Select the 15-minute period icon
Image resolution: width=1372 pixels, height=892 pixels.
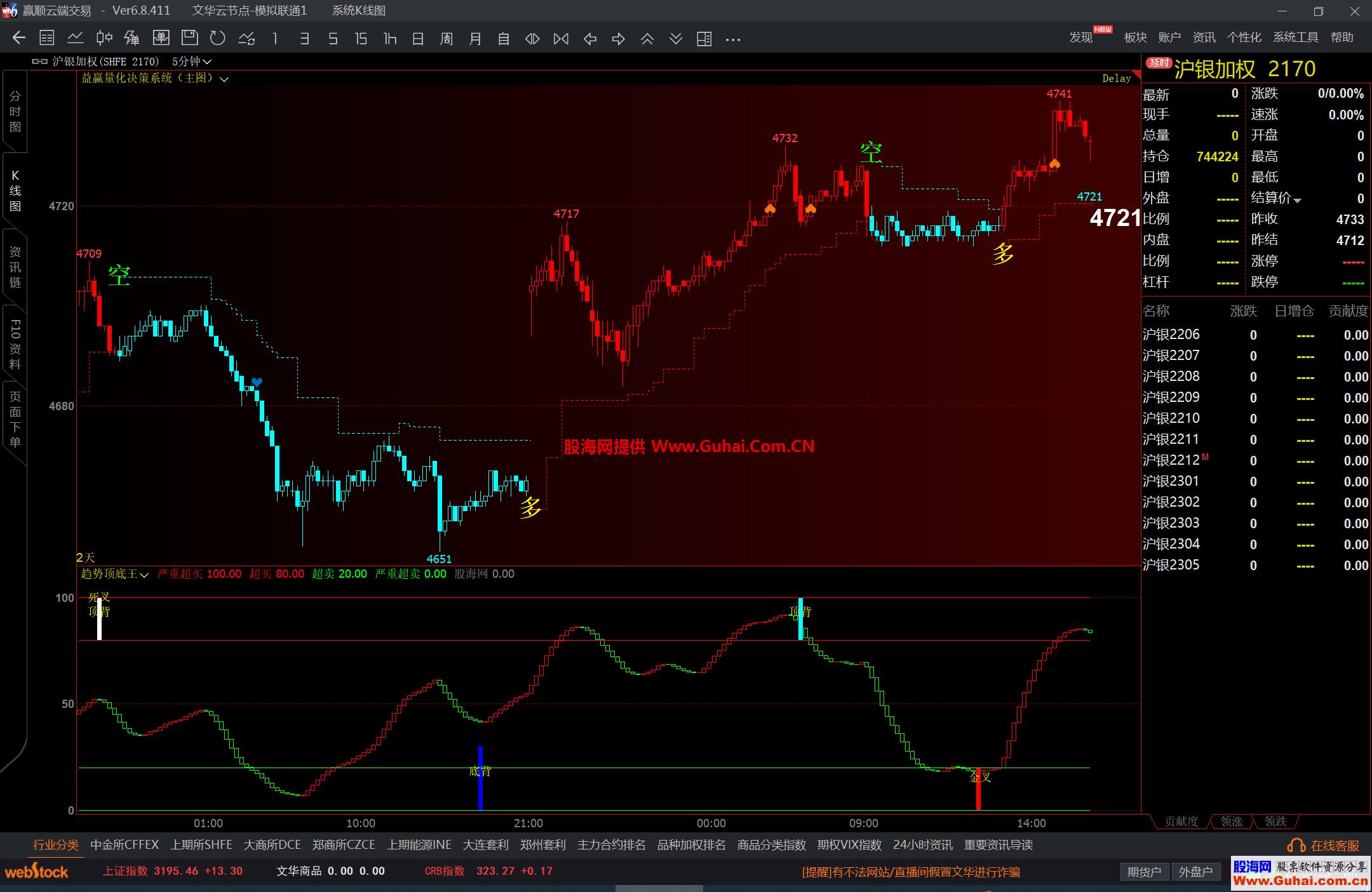tap(361, 39)
